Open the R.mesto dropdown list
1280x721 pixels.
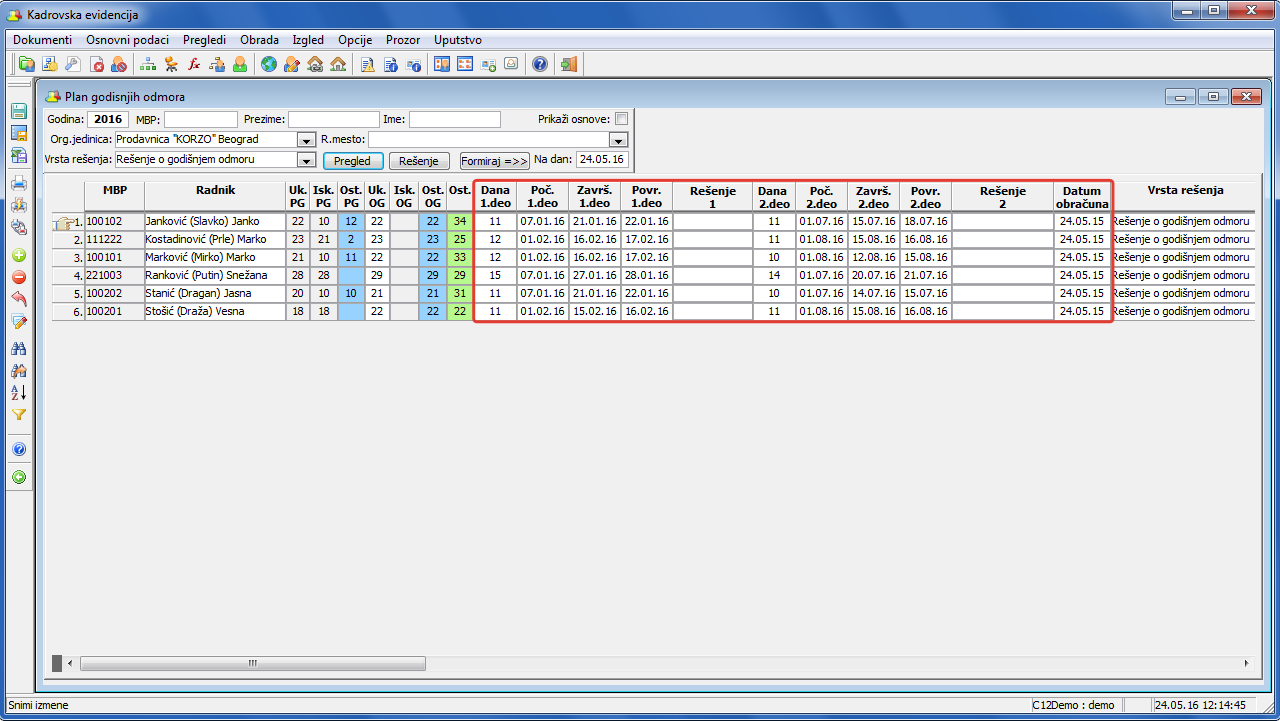[618, 140]
